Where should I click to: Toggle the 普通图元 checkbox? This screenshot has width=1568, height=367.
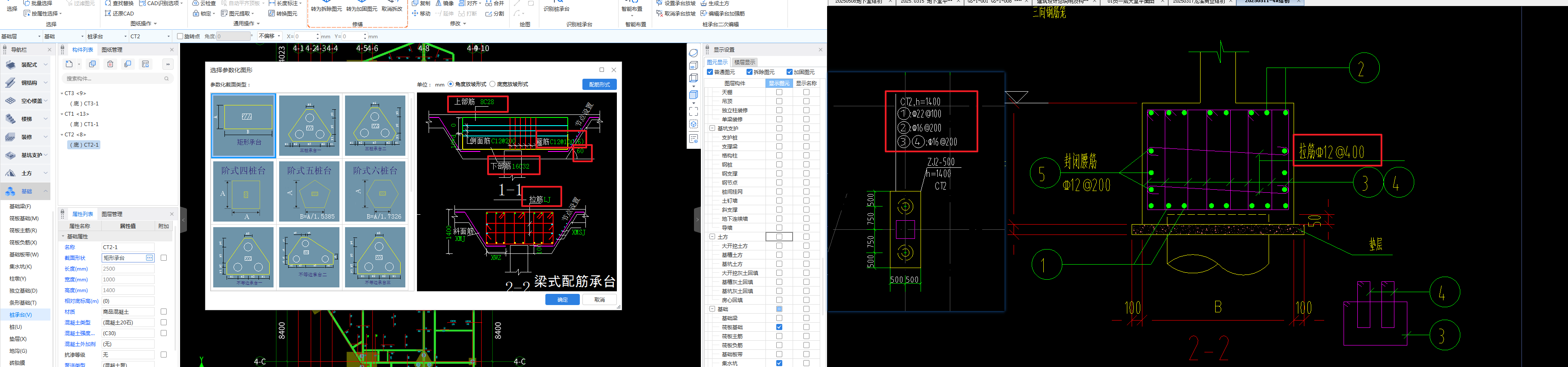(710, 72)
